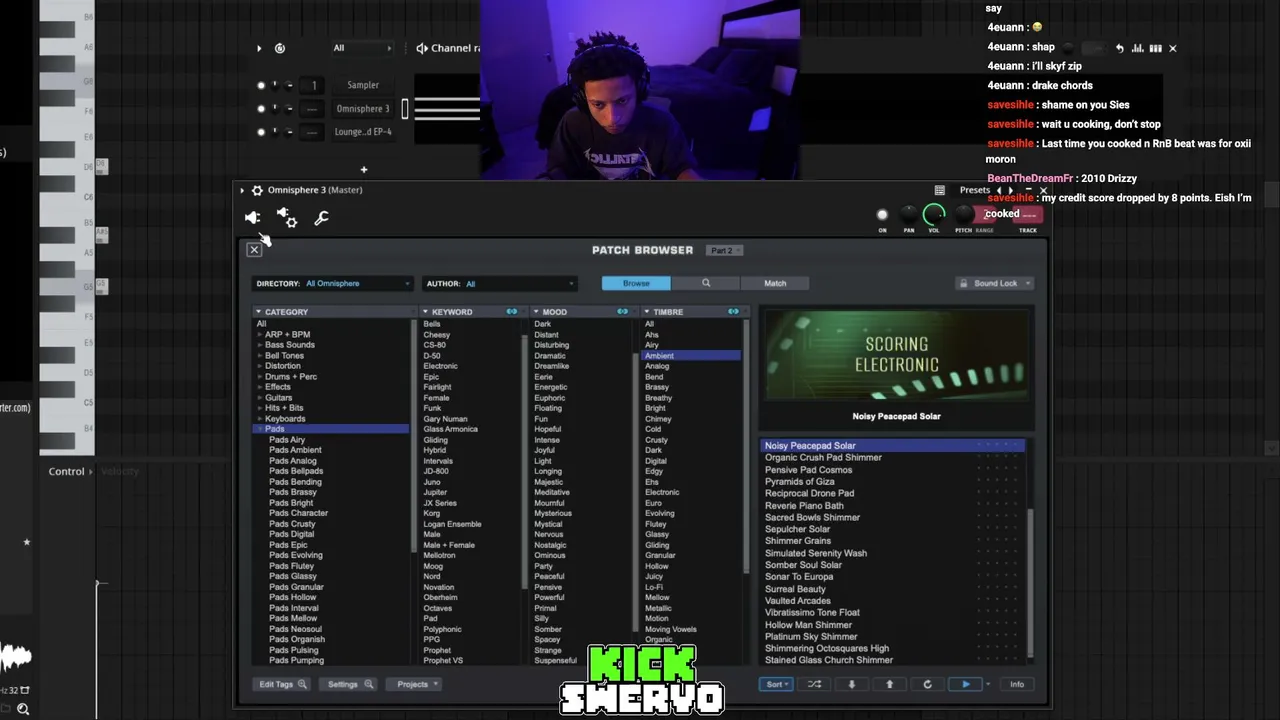Click the plugin preset icon in the Omnisphere window

coord(252,218)
